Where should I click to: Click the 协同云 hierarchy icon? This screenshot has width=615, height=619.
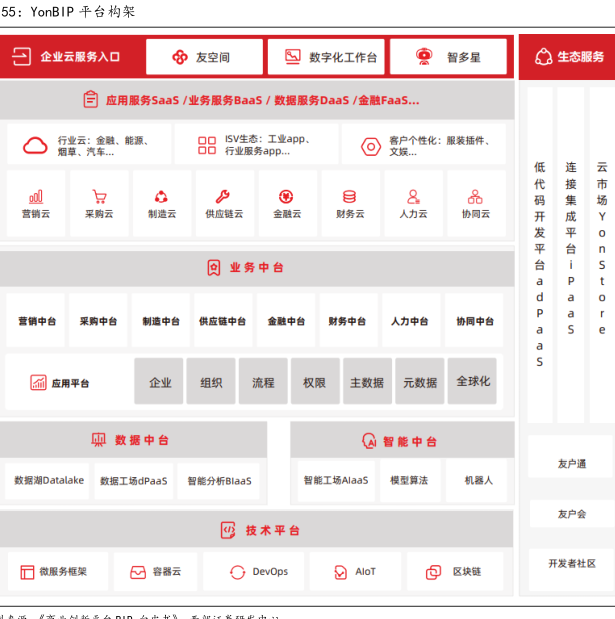pos(475,197)
